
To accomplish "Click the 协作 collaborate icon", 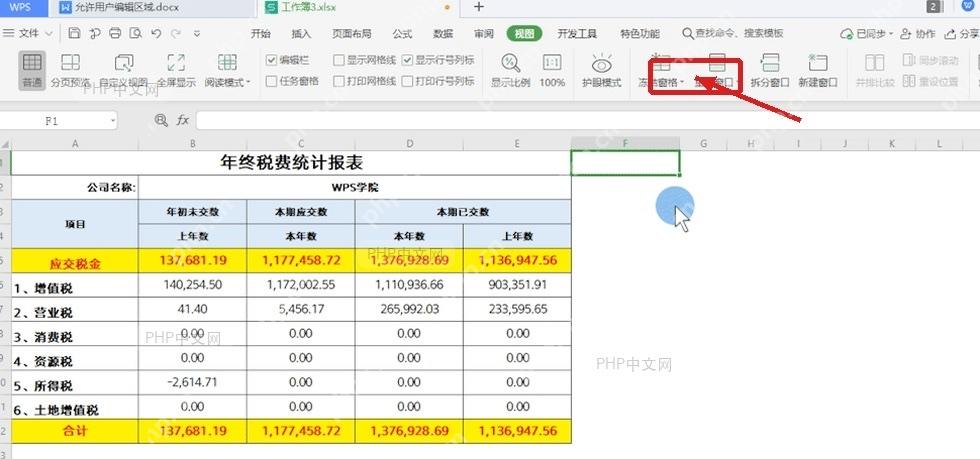I will pos(918,34).
